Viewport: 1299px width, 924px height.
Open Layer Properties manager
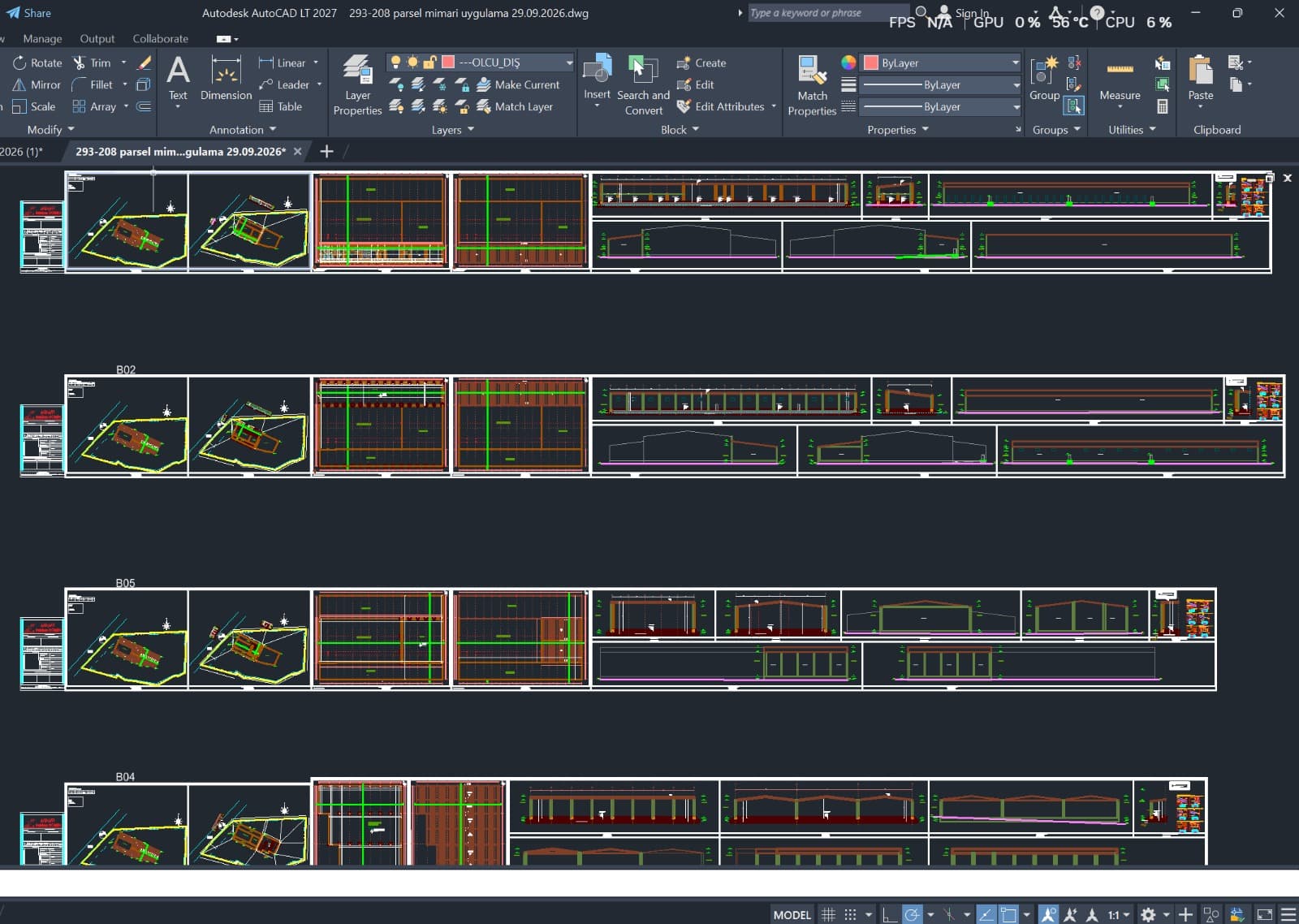(x=357, y=85)
